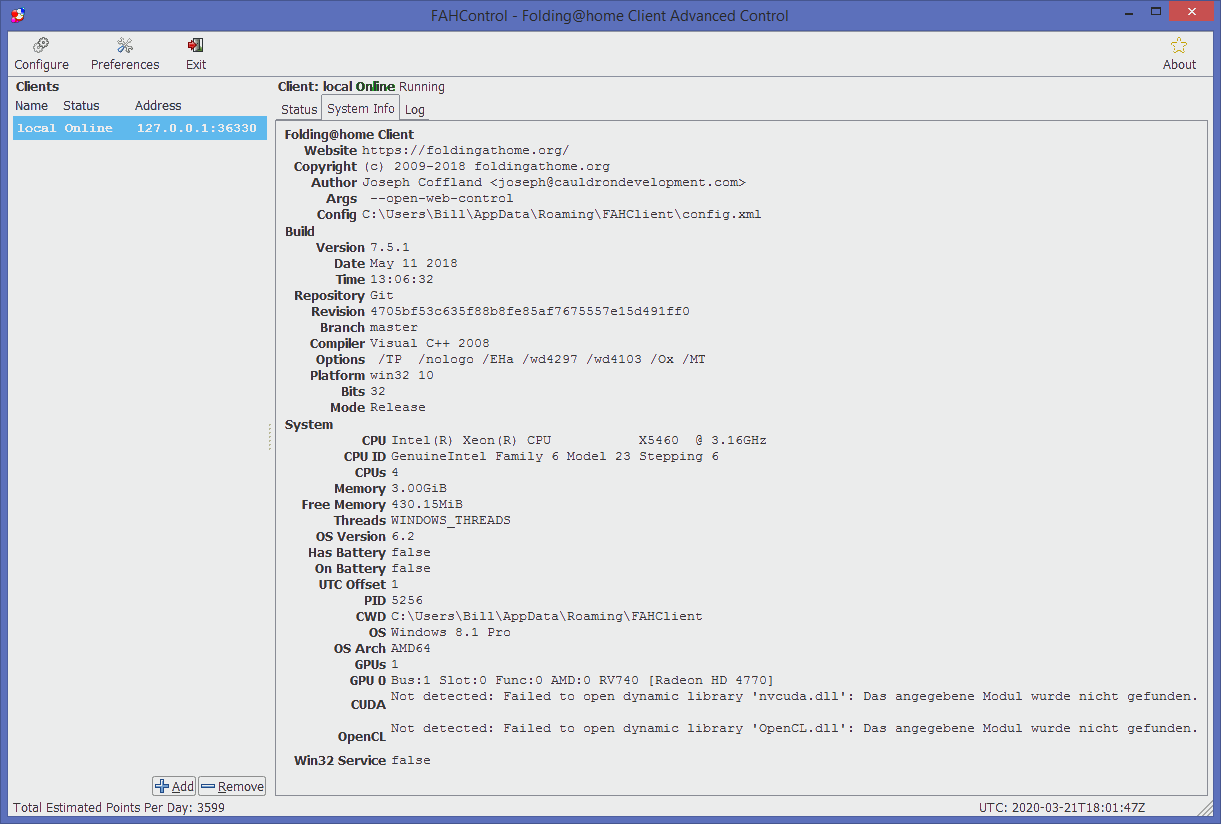Click the FAHControl title bar app icon
1221x824 pixels.
[17, 15]
